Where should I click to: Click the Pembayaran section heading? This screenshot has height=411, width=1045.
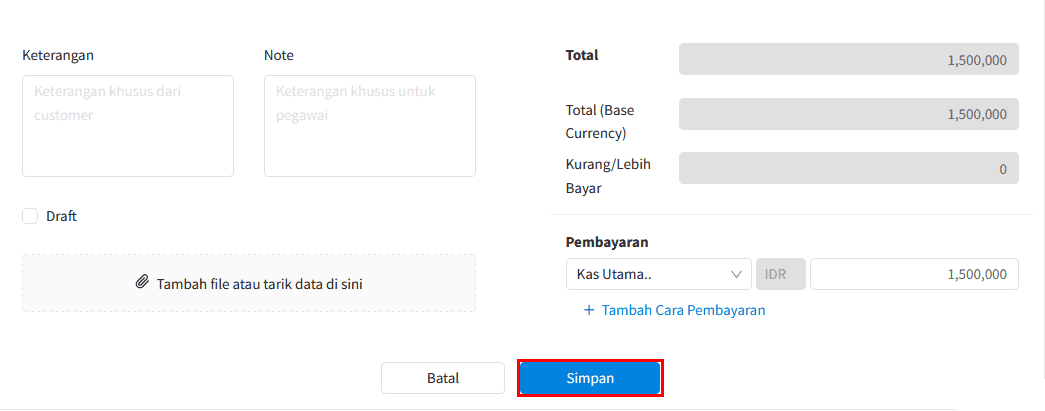click(x=607, y=242)
